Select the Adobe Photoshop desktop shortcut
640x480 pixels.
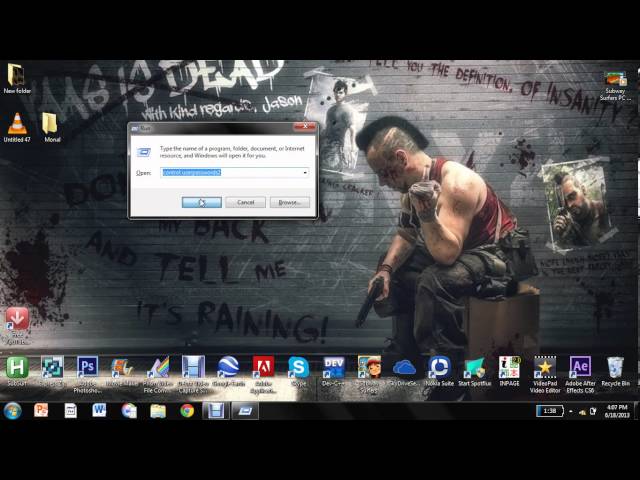click(x=87, y=374)
